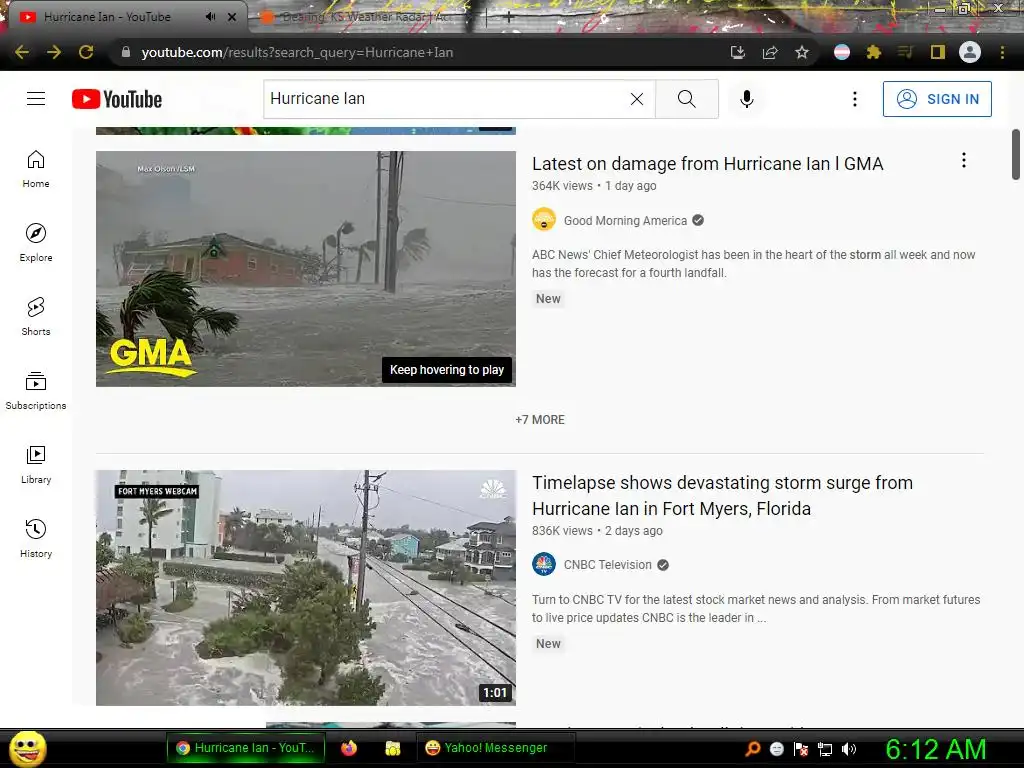Viewport: 1024px width, 768px height.
Task: Play the Fort Myers webcam timelapse thumbnail
Action: coord(306,588)
